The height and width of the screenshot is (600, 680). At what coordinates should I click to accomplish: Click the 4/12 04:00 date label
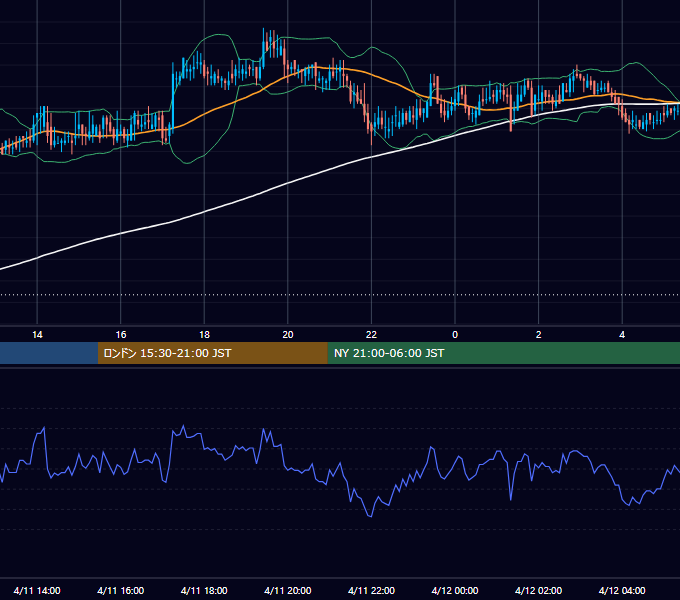coord(622,590)
